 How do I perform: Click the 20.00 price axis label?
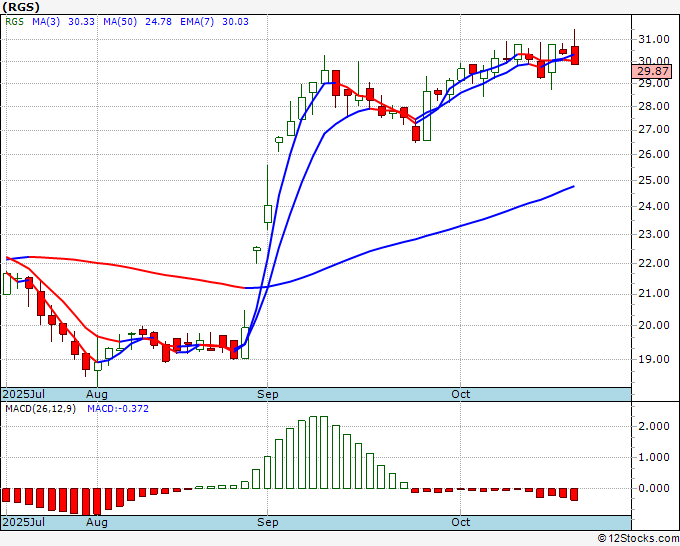pos(654,325)
